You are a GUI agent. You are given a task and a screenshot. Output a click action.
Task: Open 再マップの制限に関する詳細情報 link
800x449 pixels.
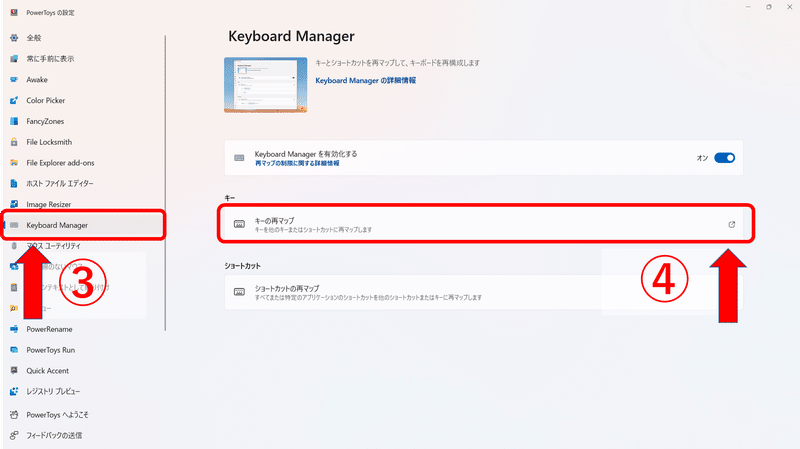[297, 163]
